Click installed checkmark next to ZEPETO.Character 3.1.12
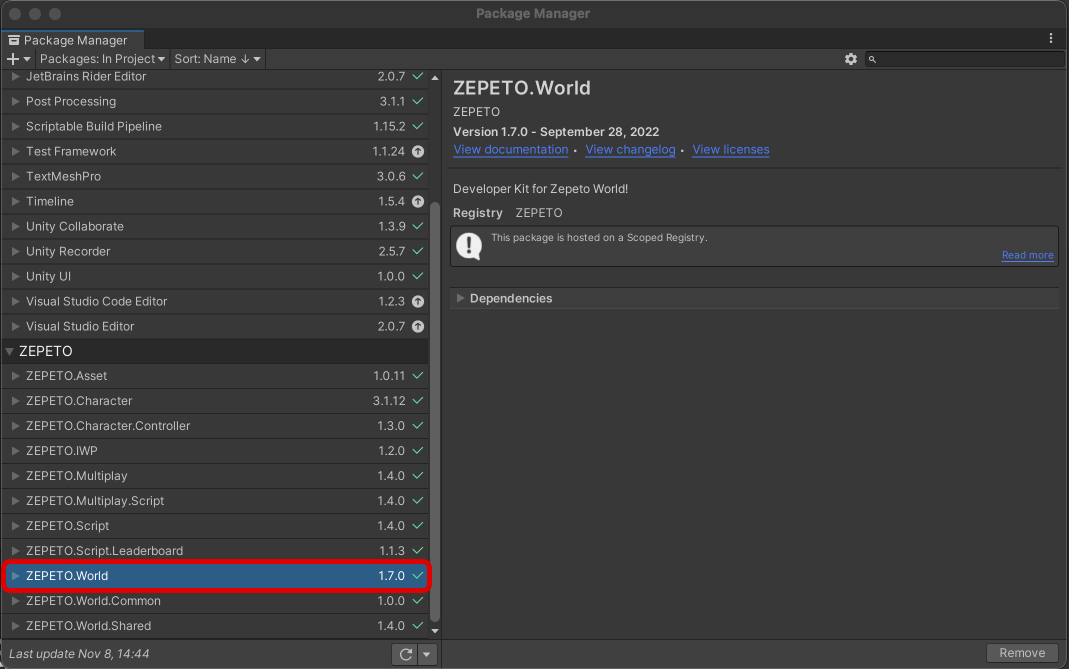 [x=418, y=401]
